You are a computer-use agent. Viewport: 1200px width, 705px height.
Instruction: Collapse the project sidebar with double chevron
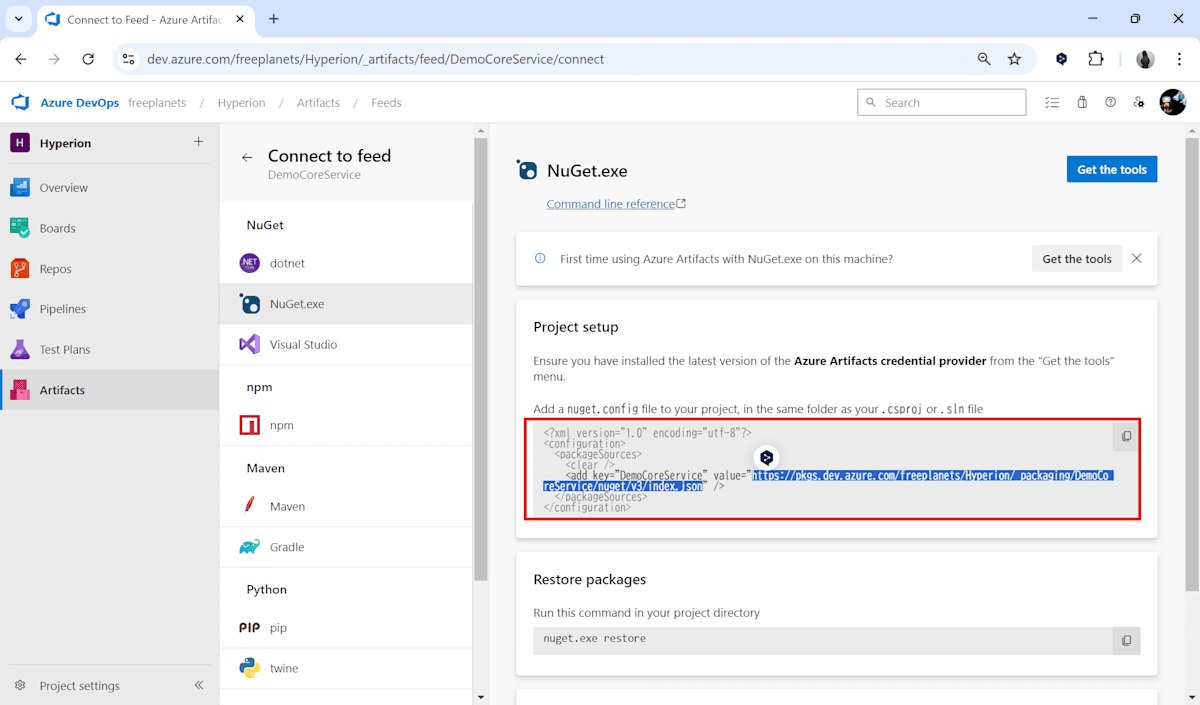198,685
